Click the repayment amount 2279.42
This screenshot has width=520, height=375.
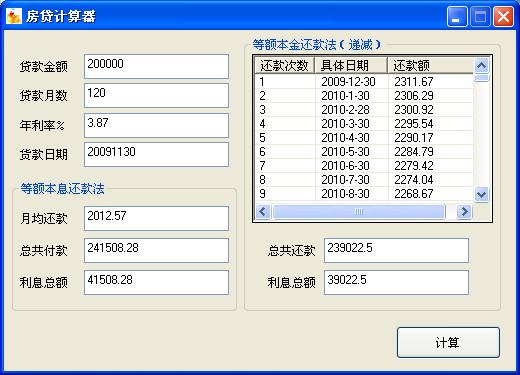[414, 166]
